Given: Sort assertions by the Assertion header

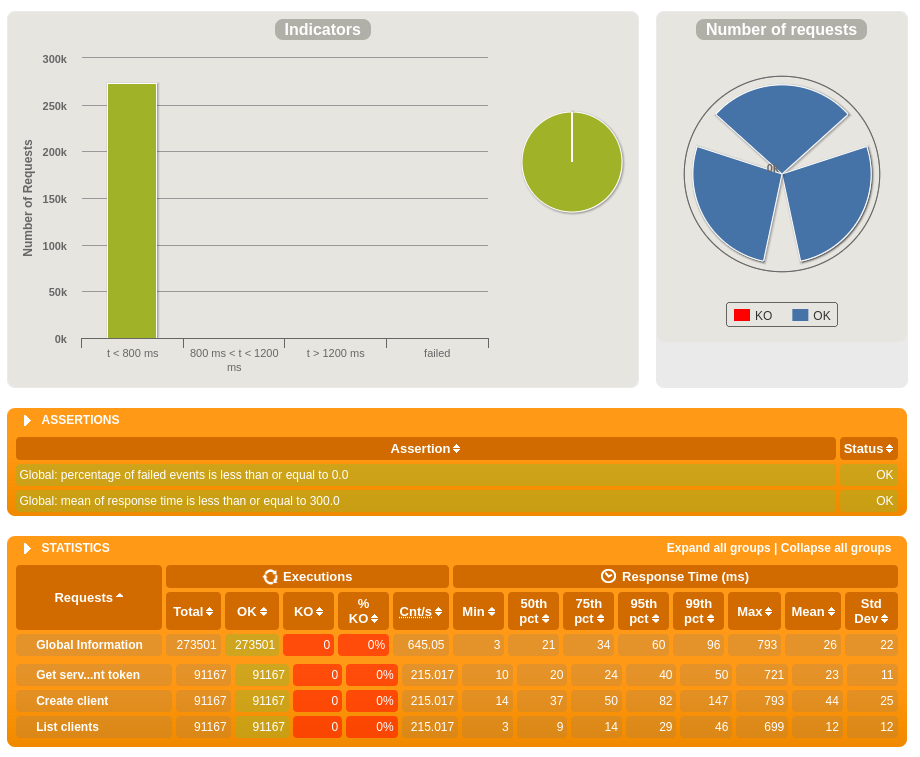Looking at the screenshot, I should pos(425,449).
